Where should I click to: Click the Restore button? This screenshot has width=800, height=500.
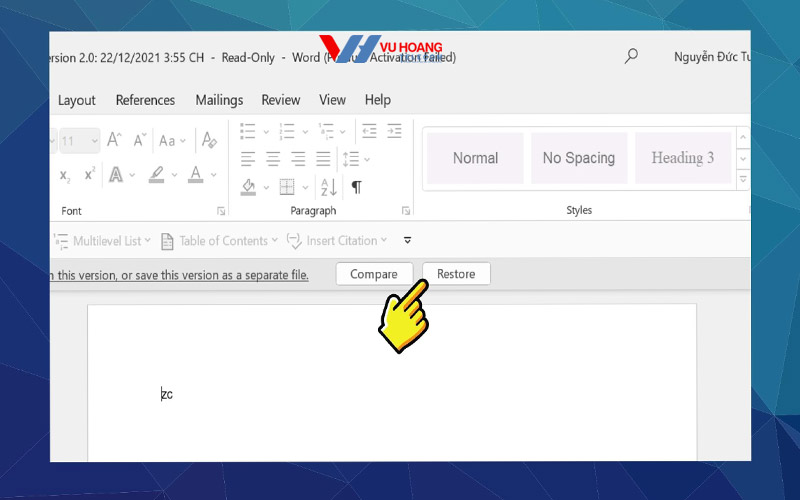pos(456,274)
